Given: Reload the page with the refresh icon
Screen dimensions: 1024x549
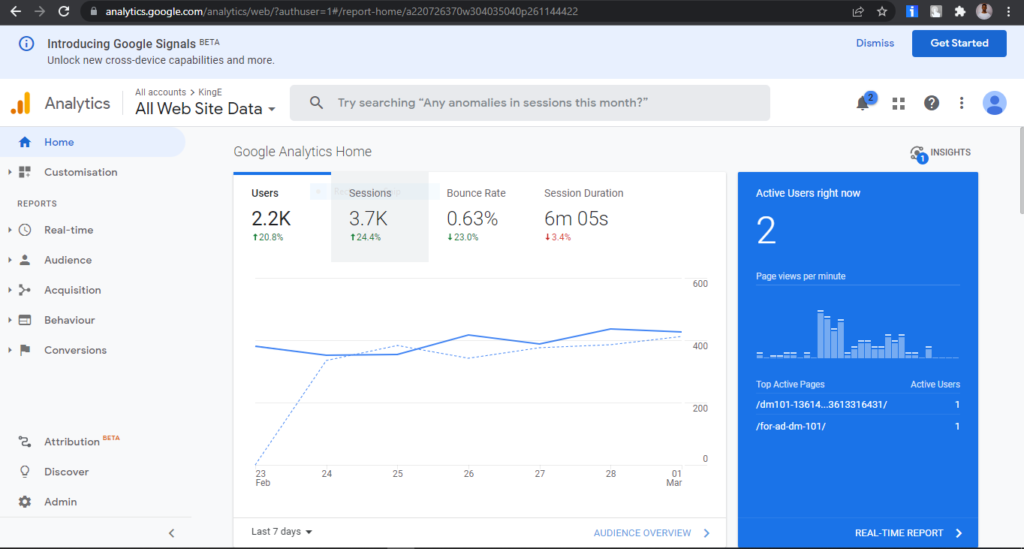Looking at the screenshot, I should point(63,11).
